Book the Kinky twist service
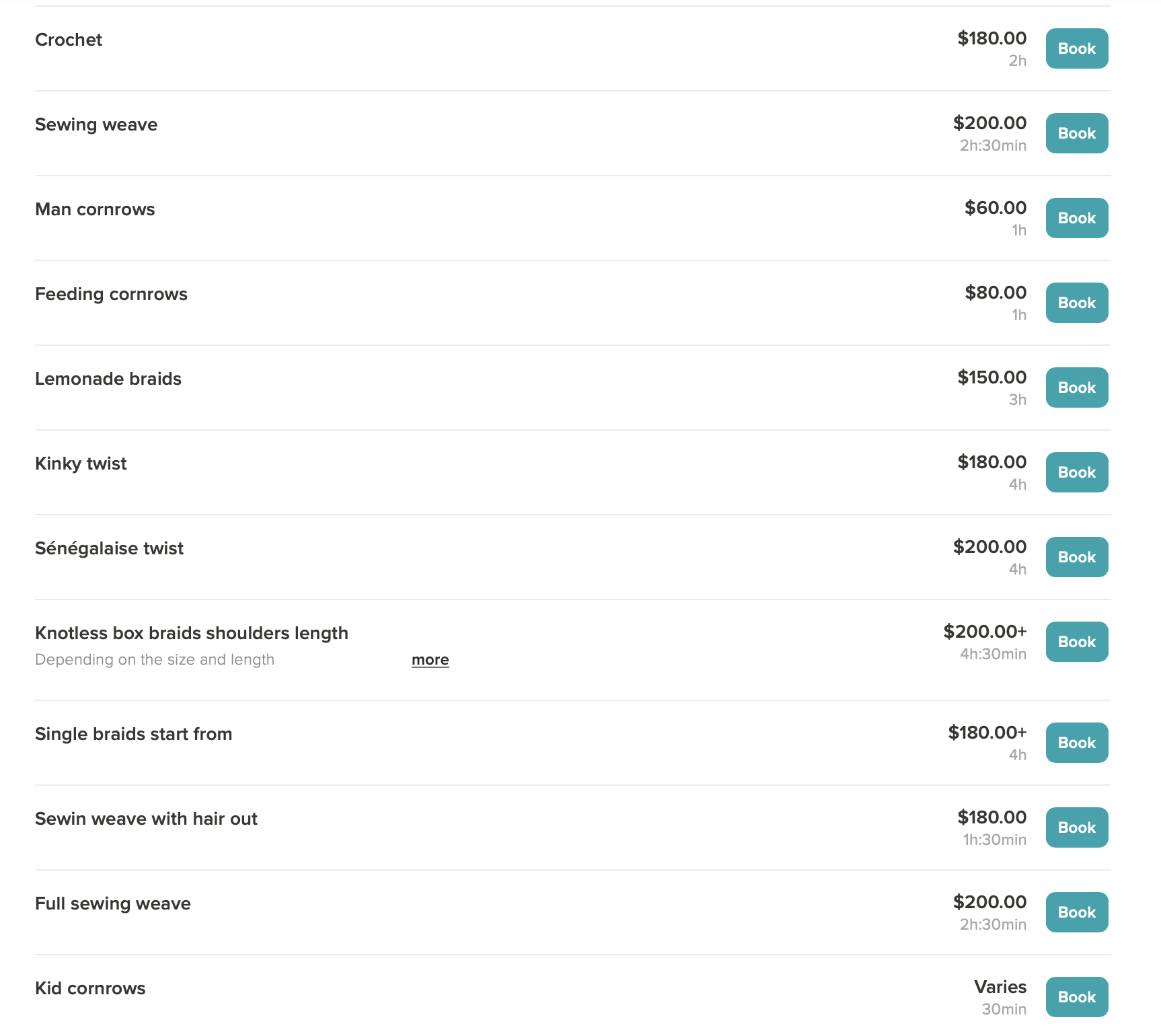Viewport: 1161px width, 1036px height. [1077, 472]
